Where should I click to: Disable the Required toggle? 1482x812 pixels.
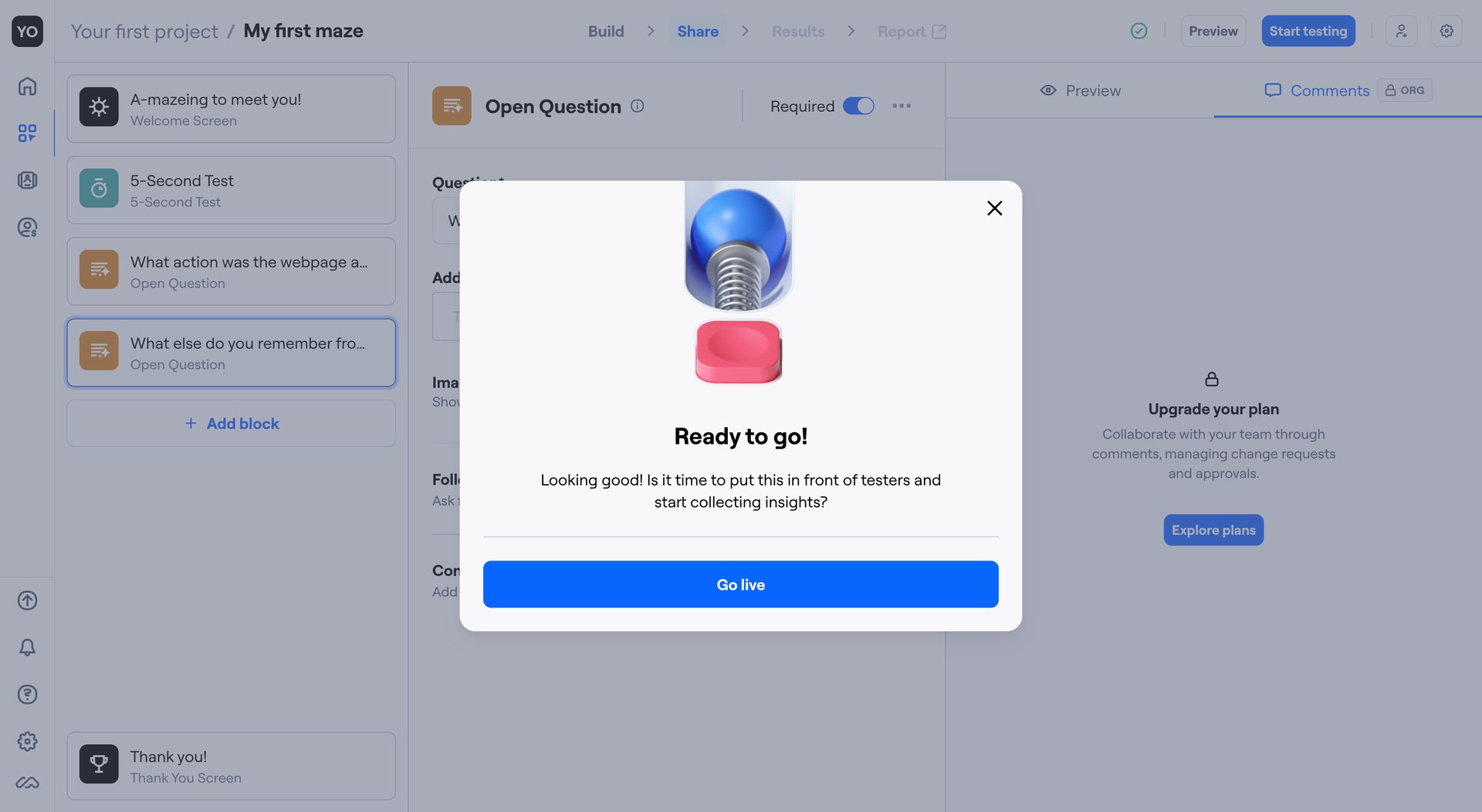click(x=858, y=106)
